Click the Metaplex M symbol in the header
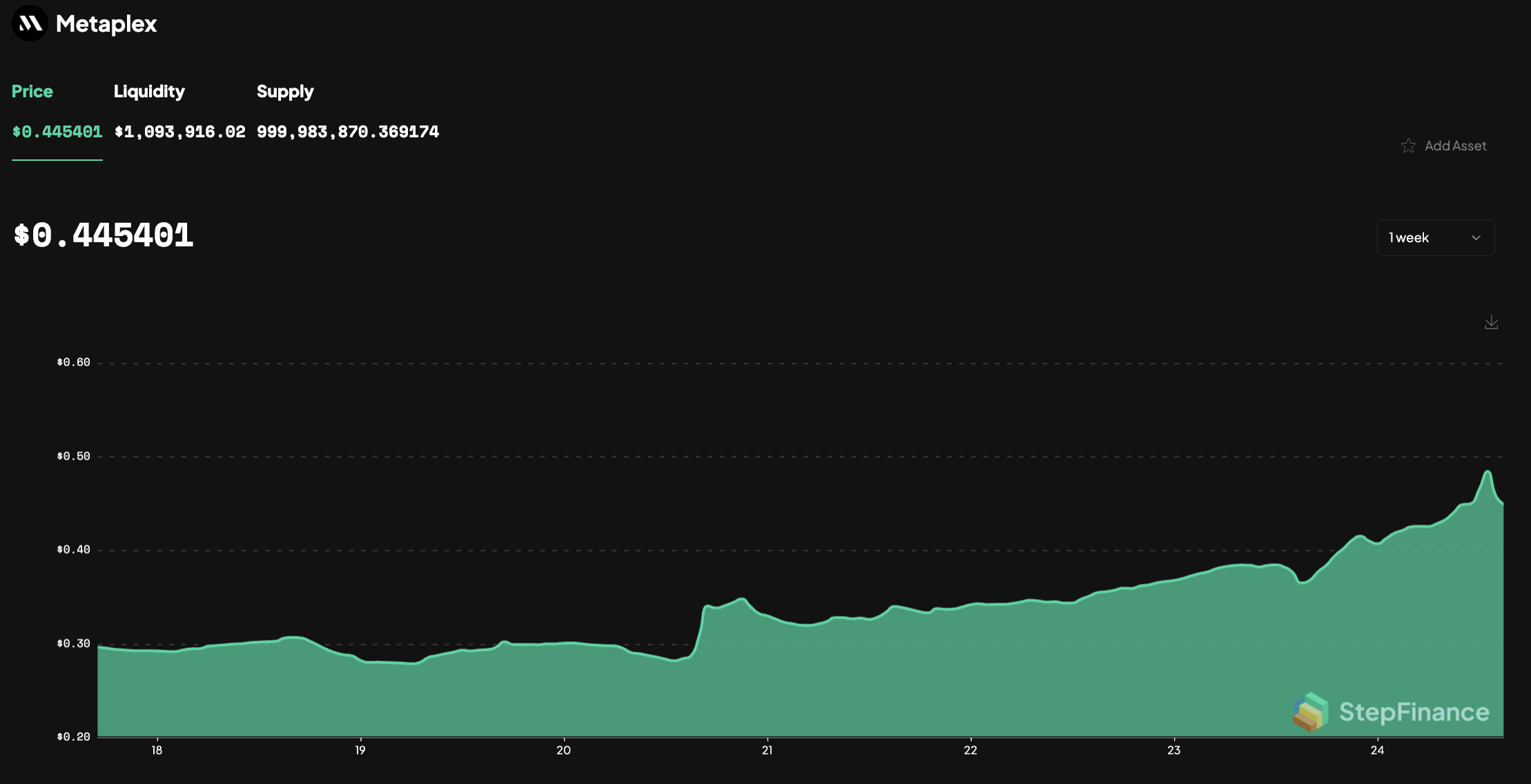This screenshot has width=1531, height=784. coord(28,23)
